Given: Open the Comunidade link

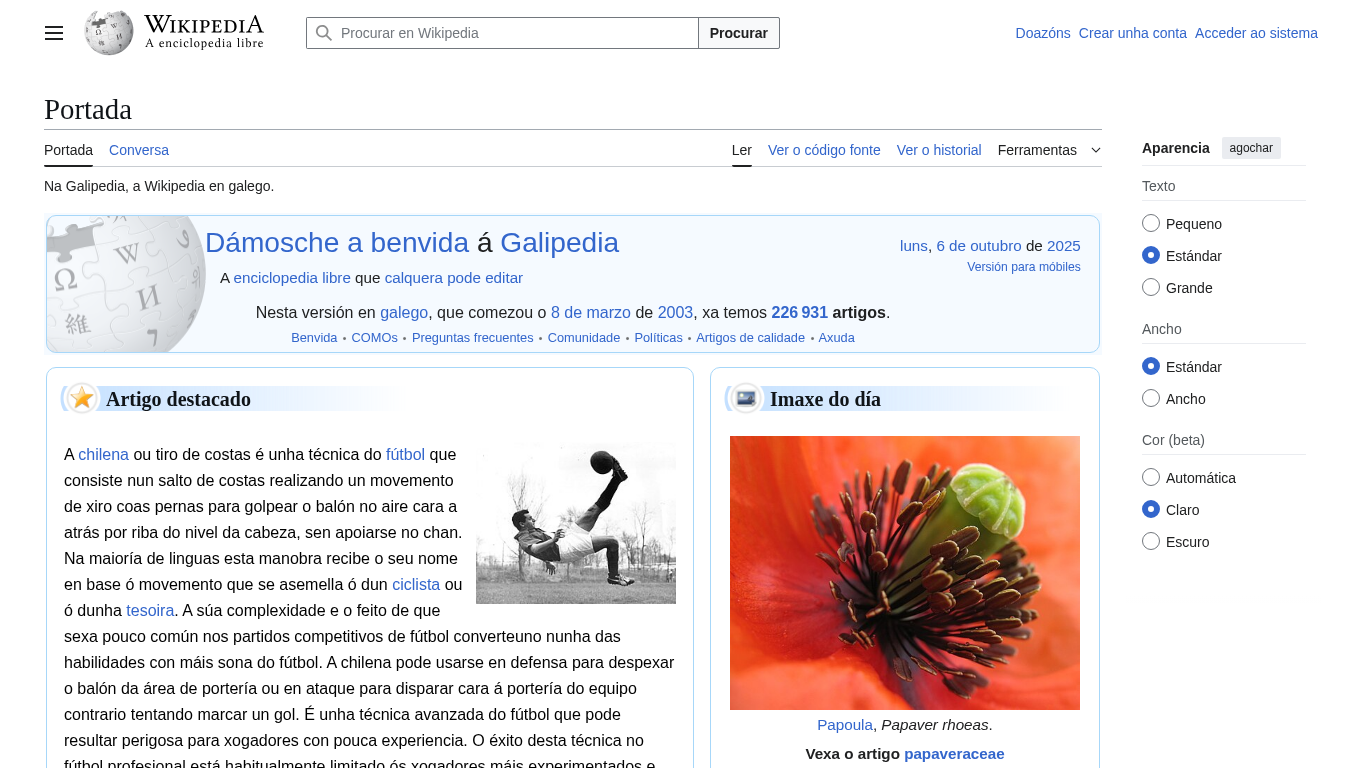Looking at the screenshot, I should [584, 338].
